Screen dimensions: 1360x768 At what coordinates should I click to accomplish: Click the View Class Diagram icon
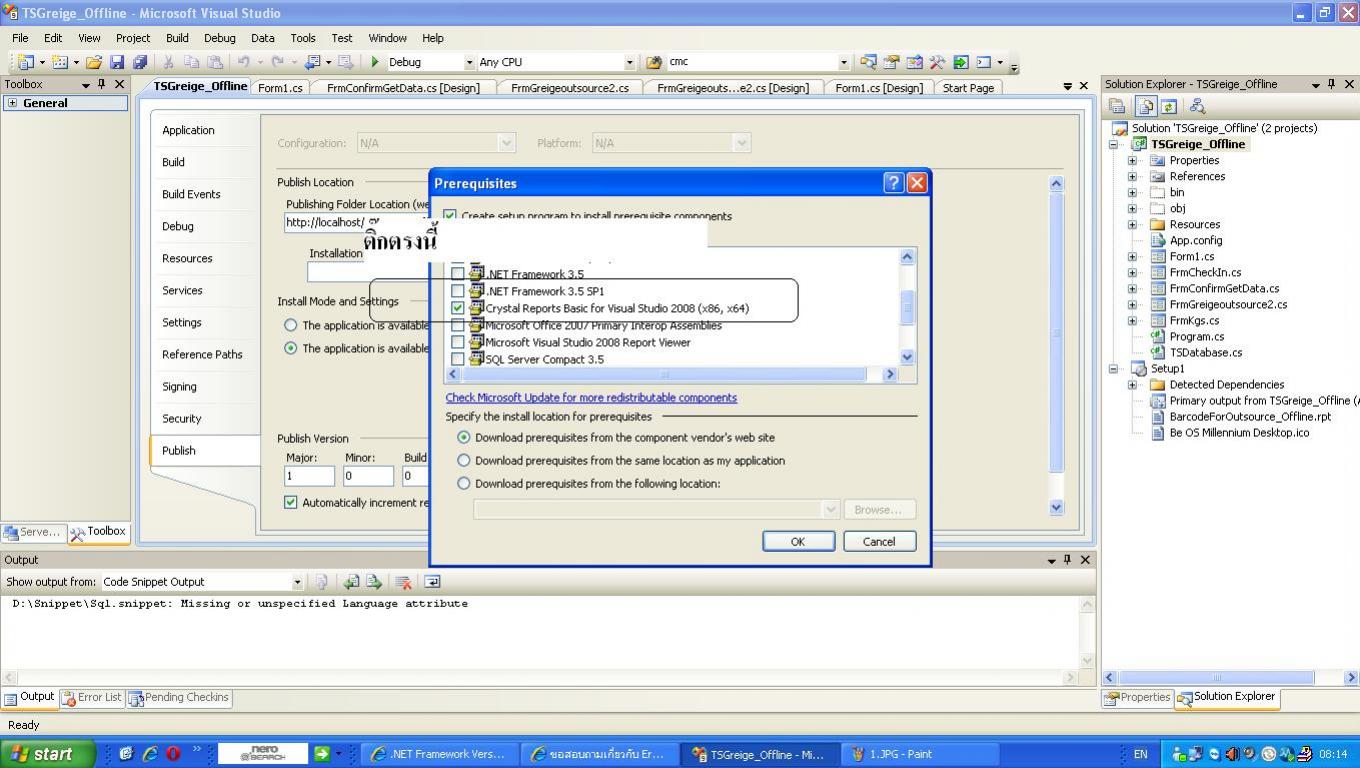1196,106
